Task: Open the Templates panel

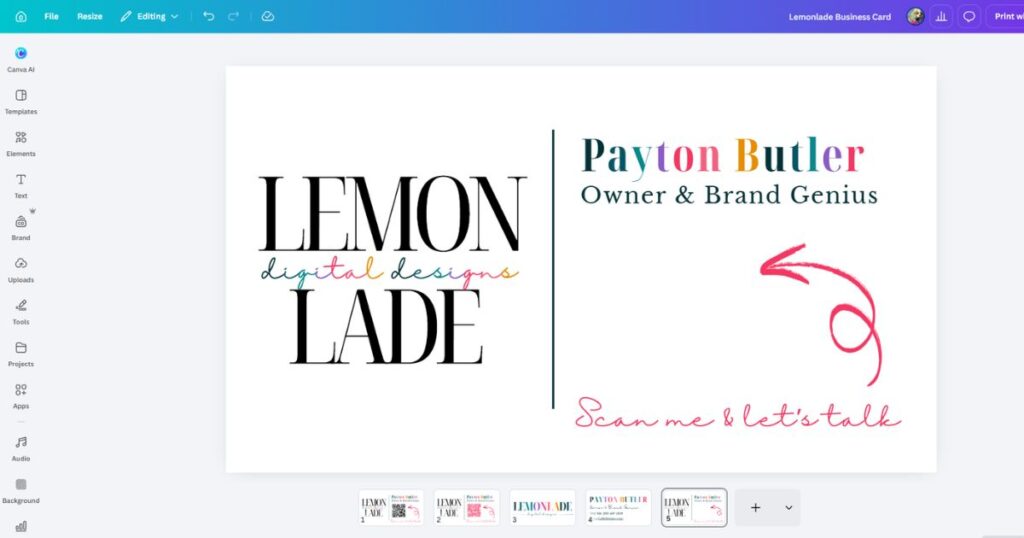Action: click(21, 102)
